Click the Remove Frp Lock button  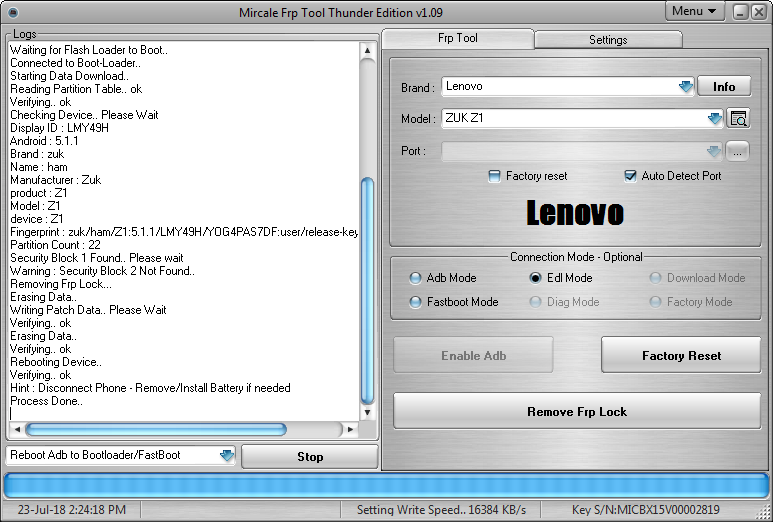coord(577,411)
